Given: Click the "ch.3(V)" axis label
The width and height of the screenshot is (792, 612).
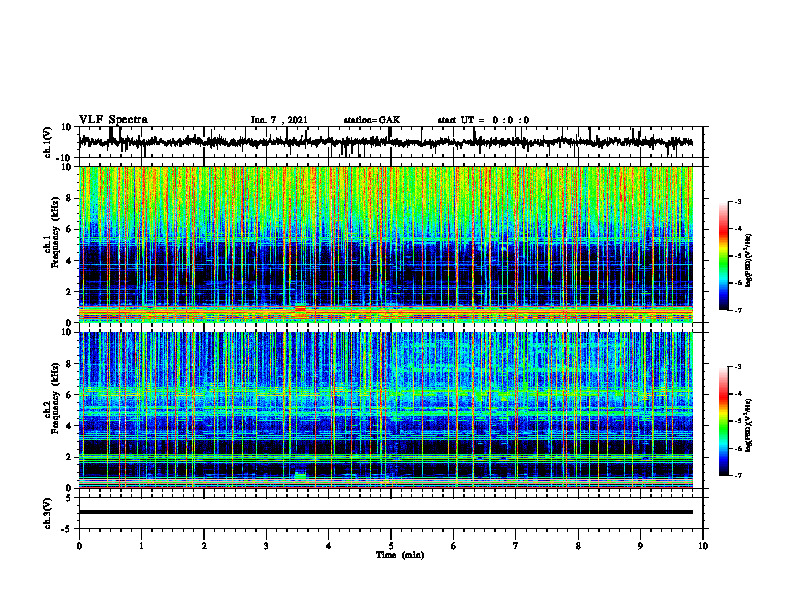Looking at the screenshot, I should click(x=48, y=513).
